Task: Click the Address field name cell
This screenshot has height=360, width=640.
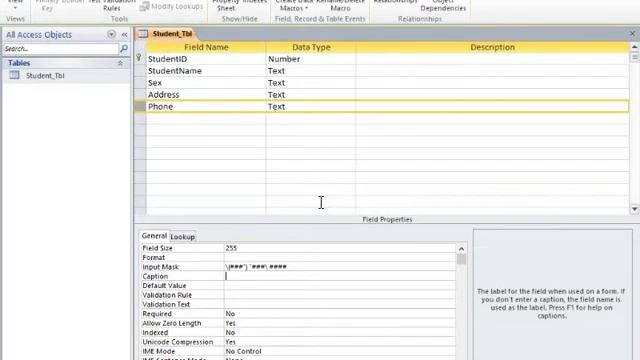Action: pos(206,95)
